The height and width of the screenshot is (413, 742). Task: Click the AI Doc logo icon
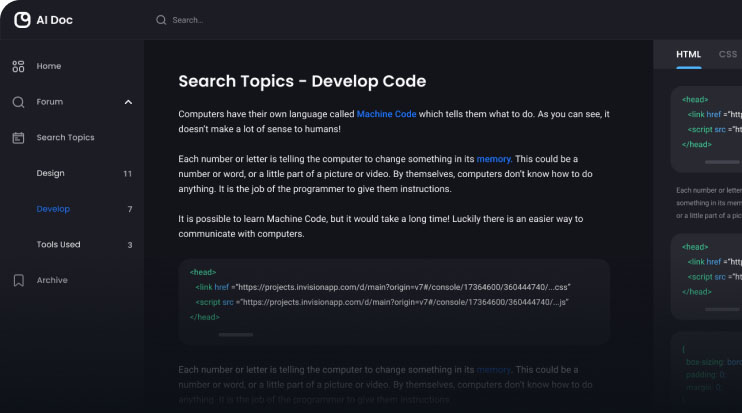pos(22,20)
